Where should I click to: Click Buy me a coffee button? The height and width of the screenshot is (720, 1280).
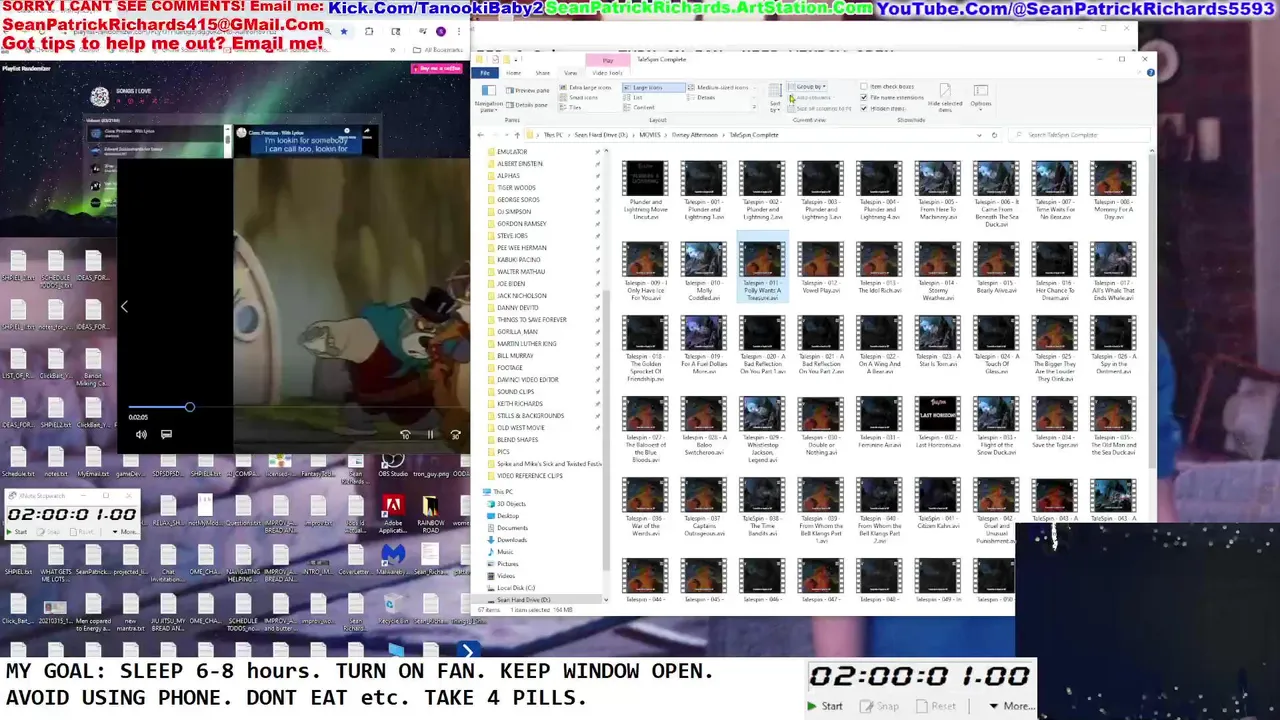pos(438,68)
